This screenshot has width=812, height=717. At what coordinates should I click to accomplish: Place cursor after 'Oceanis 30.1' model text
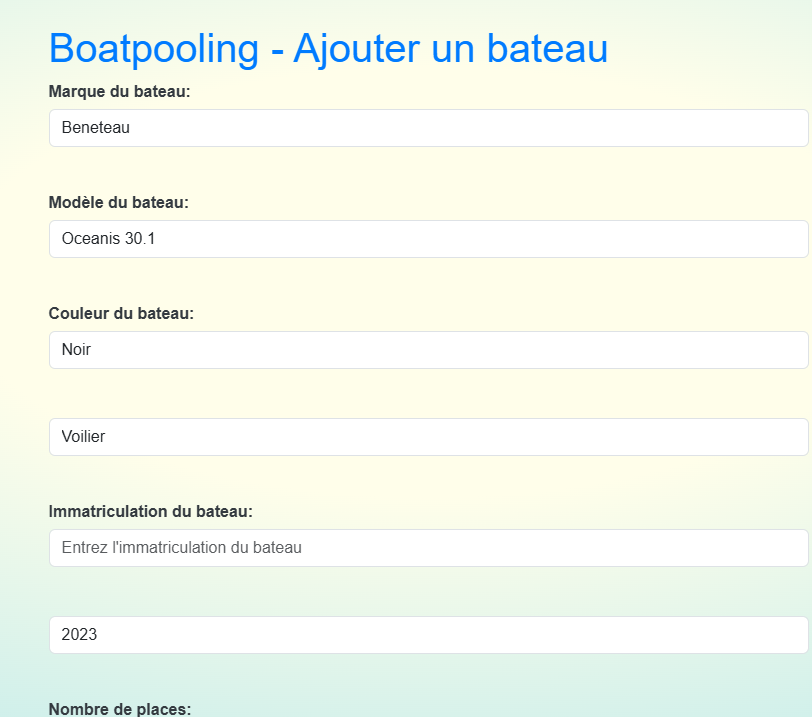156,239
